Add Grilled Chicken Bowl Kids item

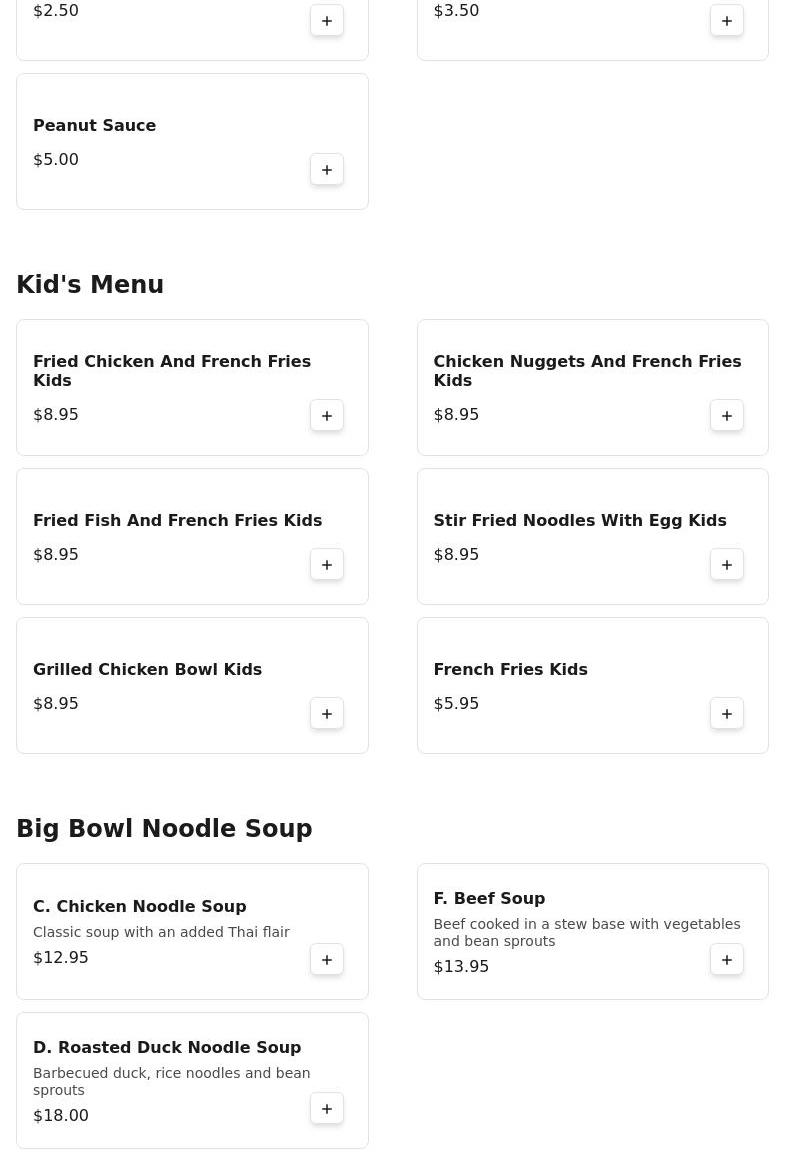click(x=327, y=714)
